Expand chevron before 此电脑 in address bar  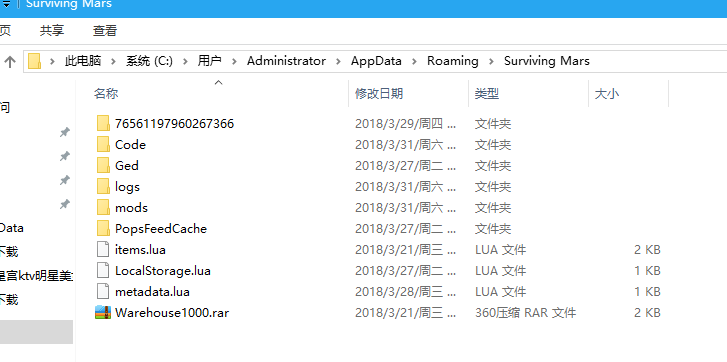coord(52,61)
